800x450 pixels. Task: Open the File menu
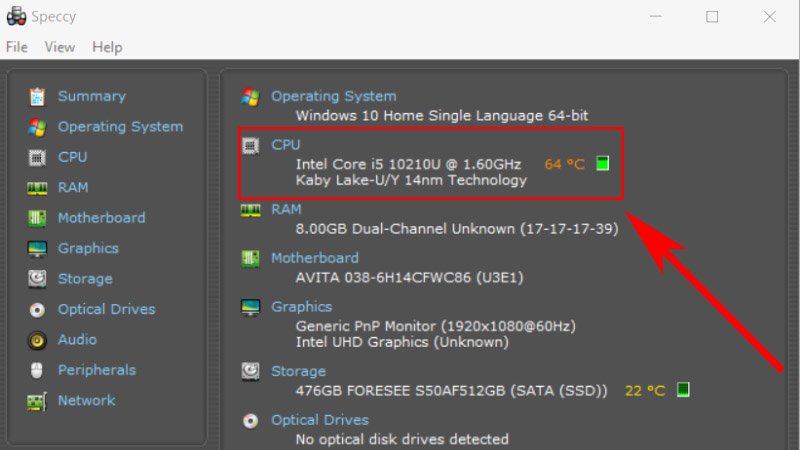[17, 47]
